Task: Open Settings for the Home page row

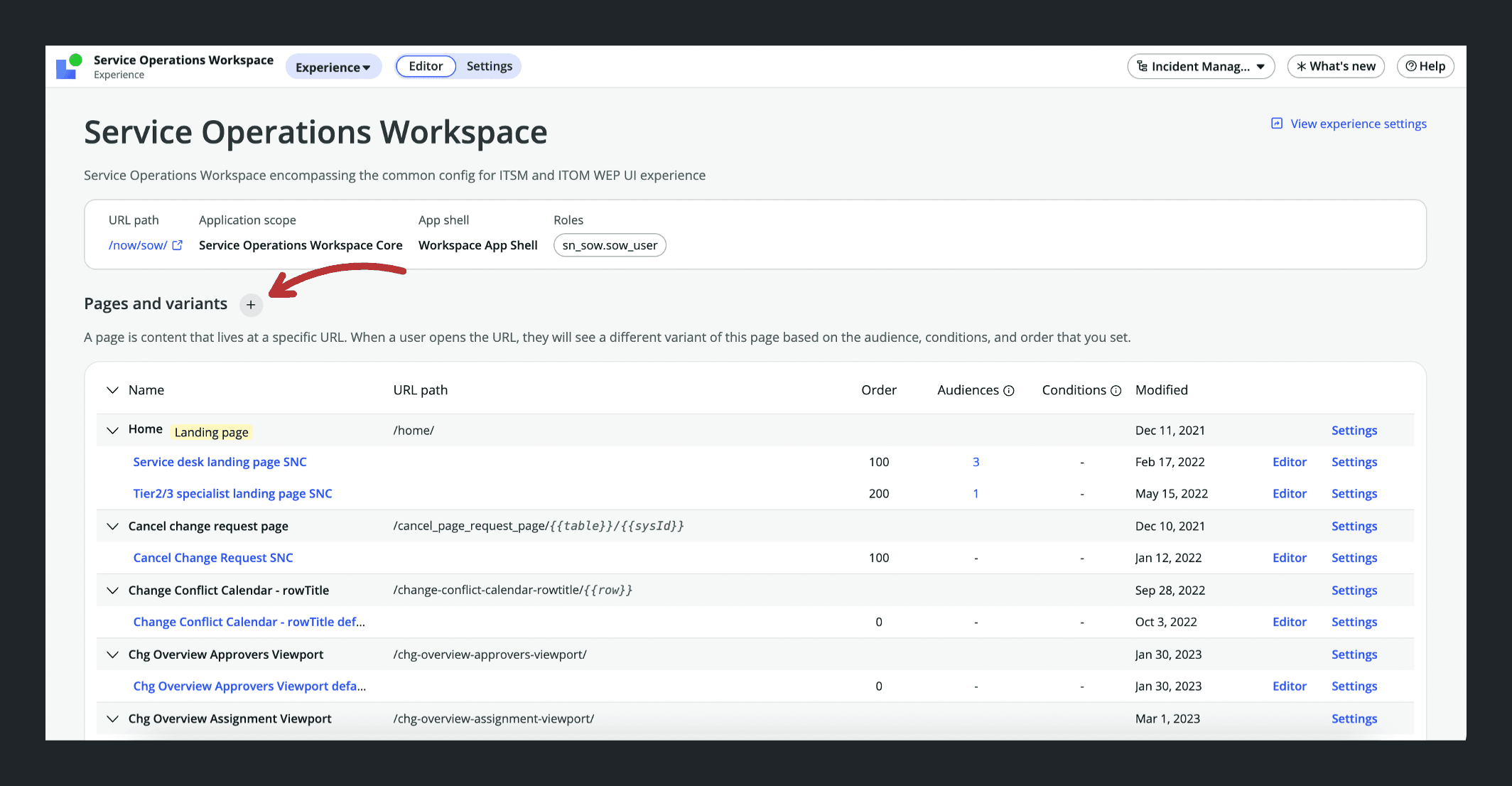Action: point(1354,431)
